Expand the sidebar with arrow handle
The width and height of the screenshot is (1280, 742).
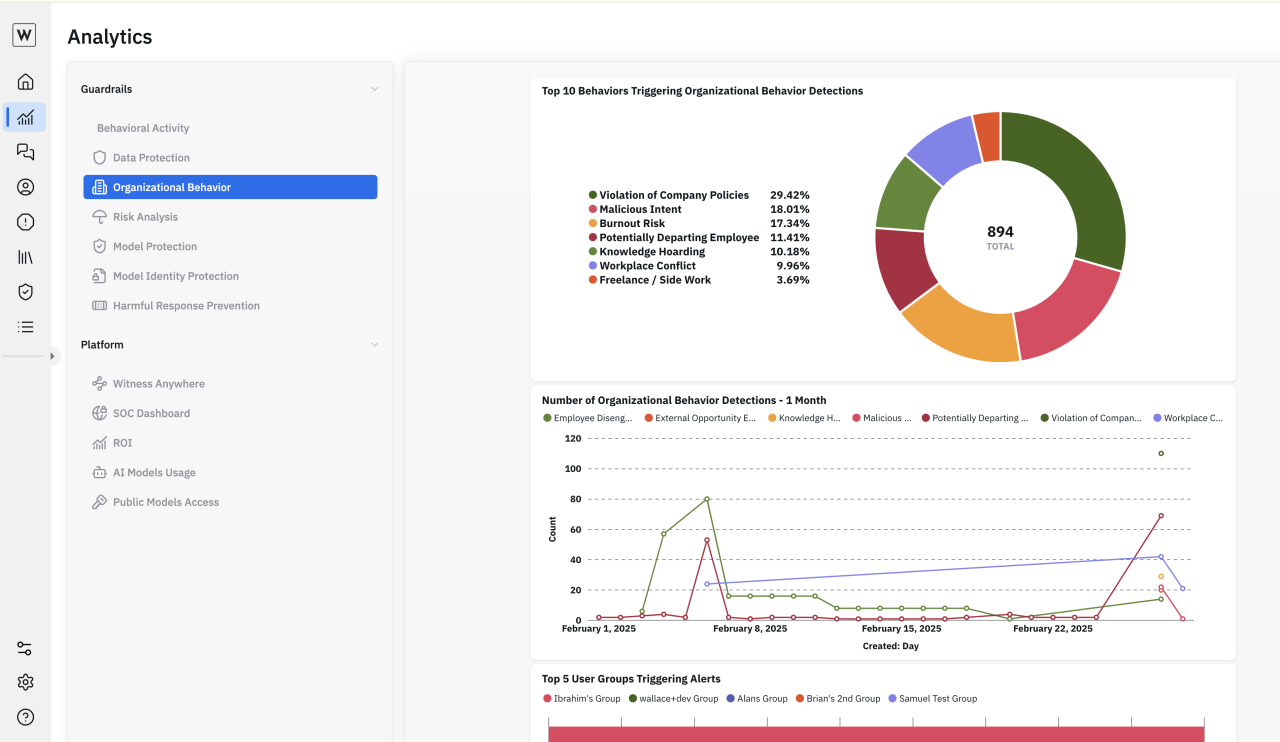coord(52,356)
